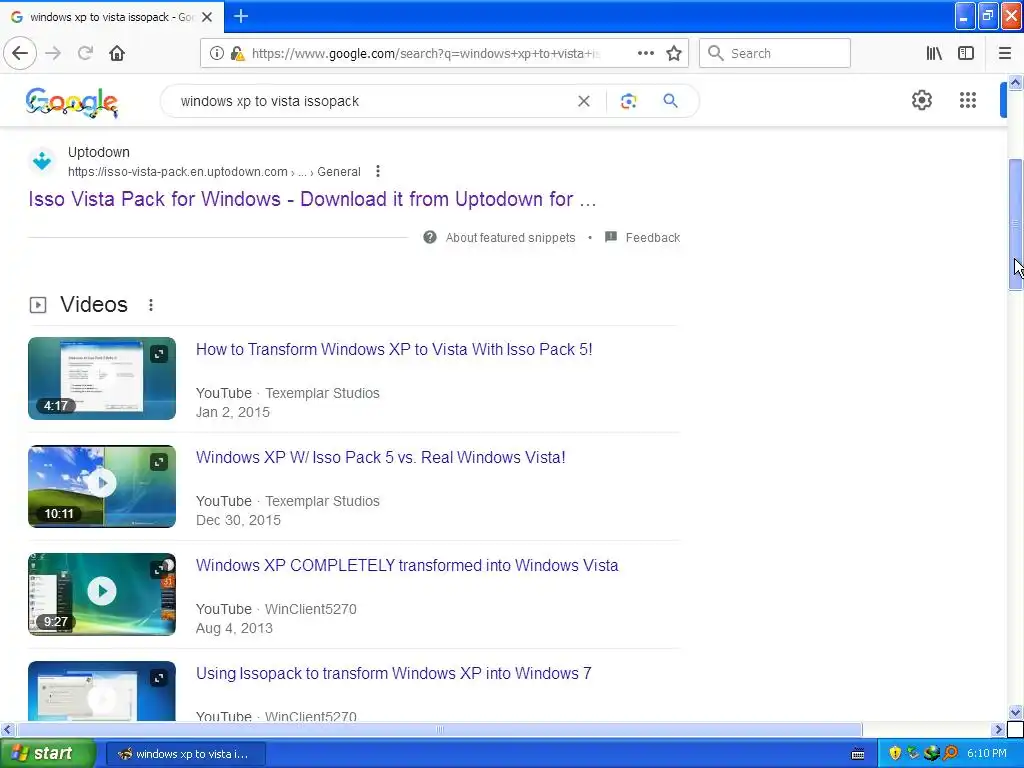Click the Google logo
The height and width of the screenshot is (768, 1024).
coord(72,103)
